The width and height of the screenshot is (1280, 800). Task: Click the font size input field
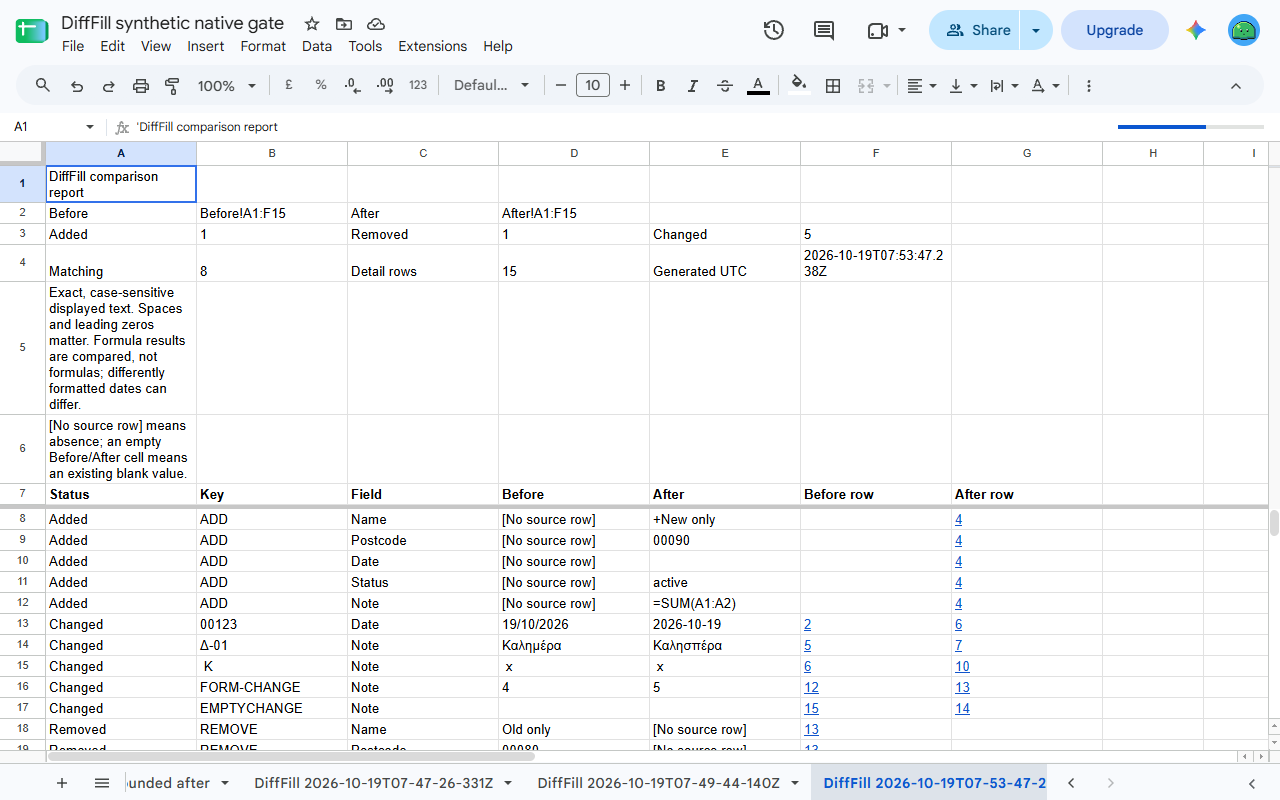click(593, 86)
